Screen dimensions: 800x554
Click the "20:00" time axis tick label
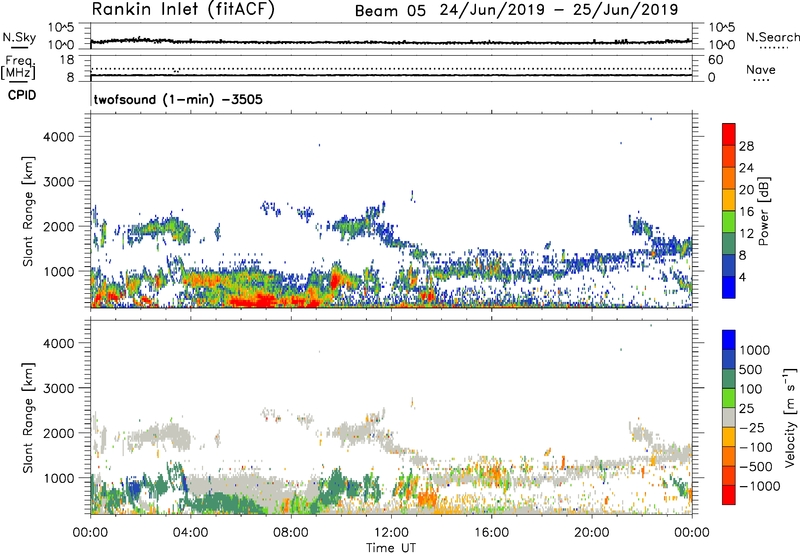(592, 533)
